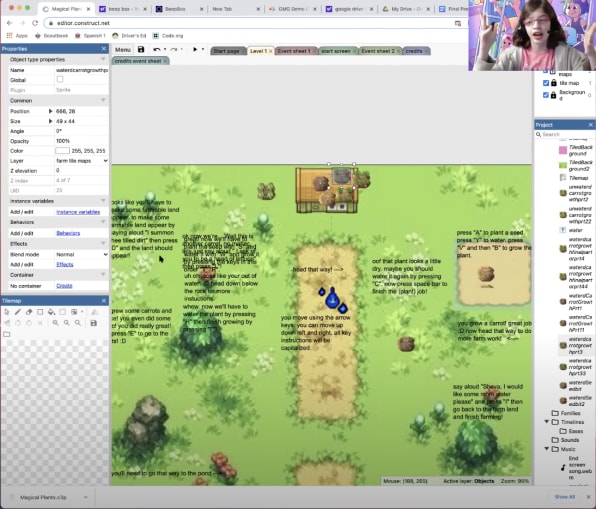596x509 pixels.
Task: Close the Properties panel
Action: (x=104, y=49)
